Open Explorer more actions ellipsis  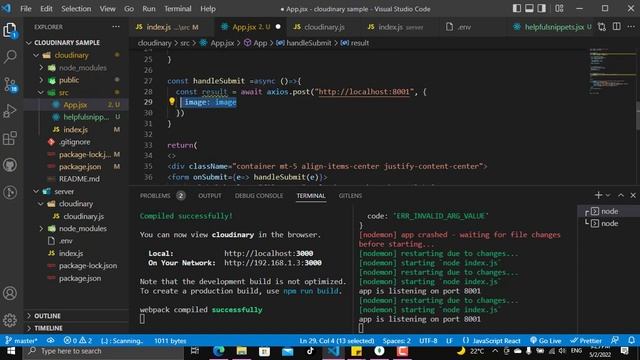point(116,27)
